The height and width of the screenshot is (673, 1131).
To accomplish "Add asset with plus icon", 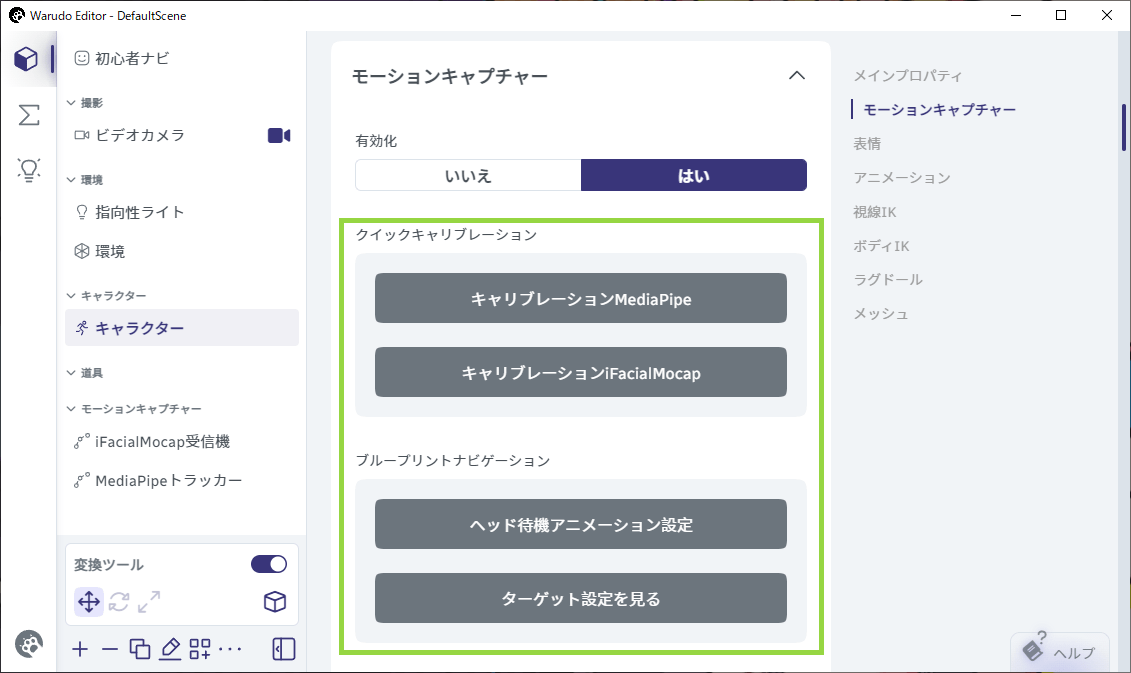I will 80,649.
